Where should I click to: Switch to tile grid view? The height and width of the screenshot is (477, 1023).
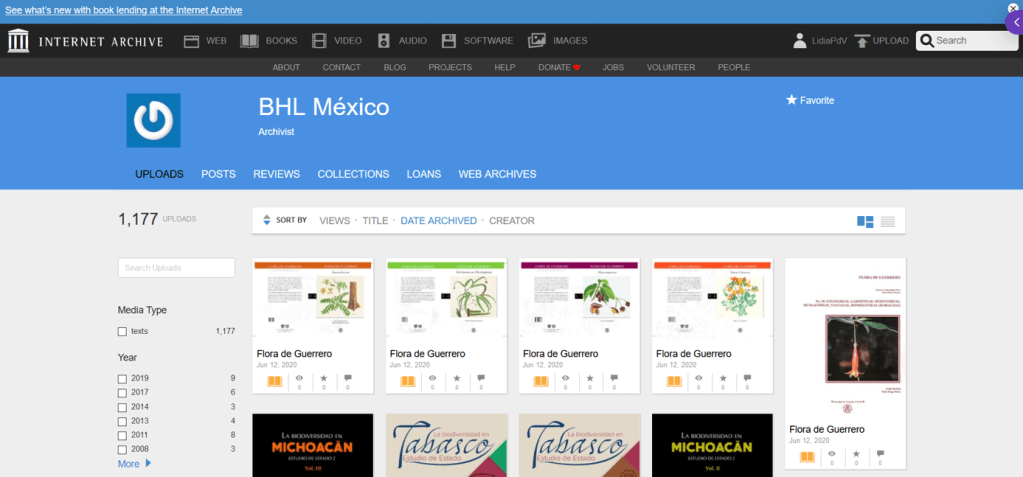tap(865, 221)
